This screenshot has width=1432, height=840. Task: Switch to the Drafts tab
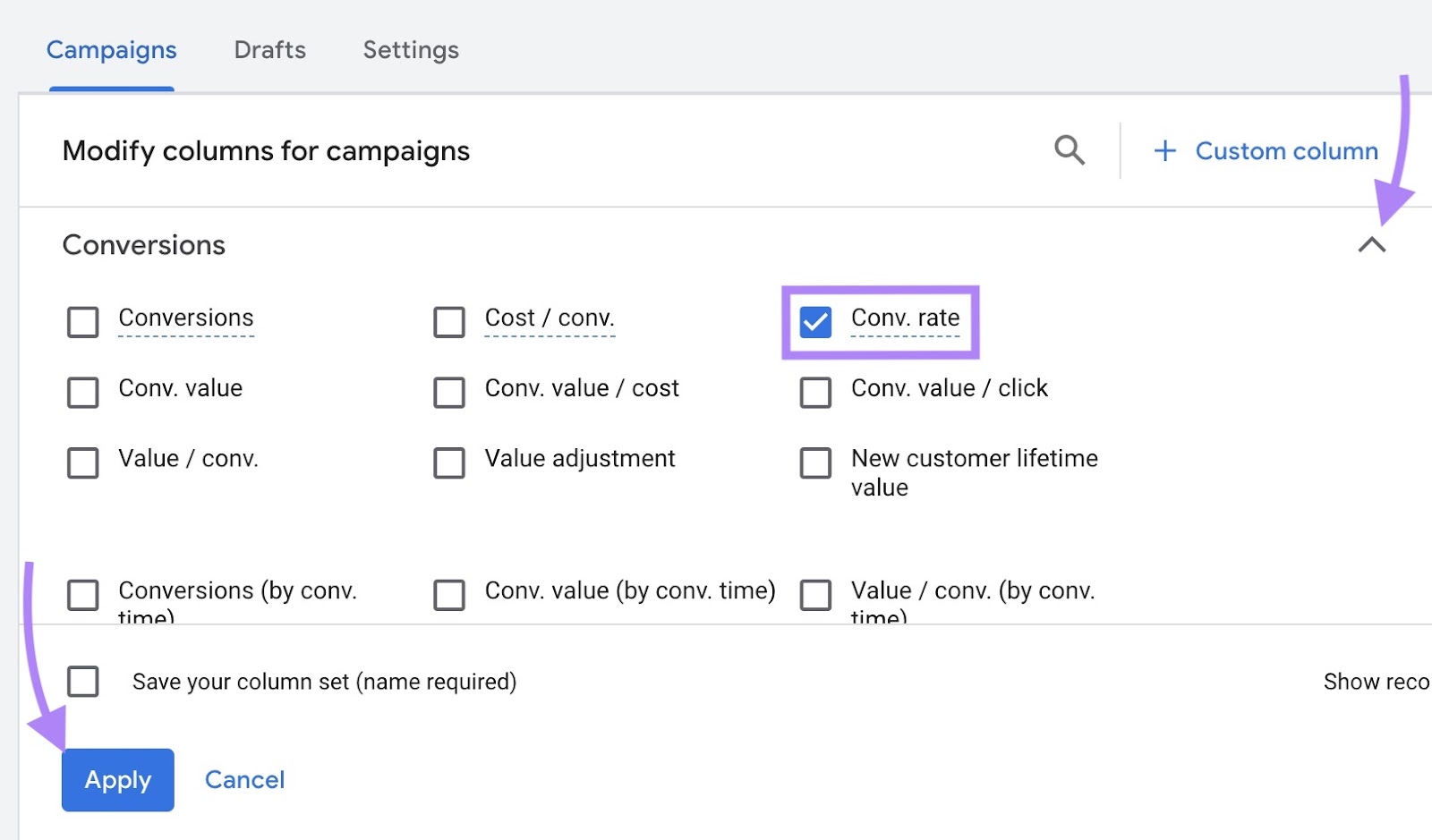click(x=268, y=50)
